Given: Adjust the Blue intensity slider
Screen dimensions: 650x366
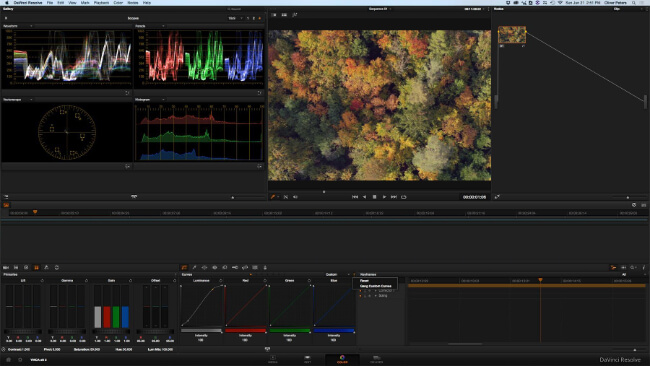Looking at the screenshot, I should pos(334,331).
